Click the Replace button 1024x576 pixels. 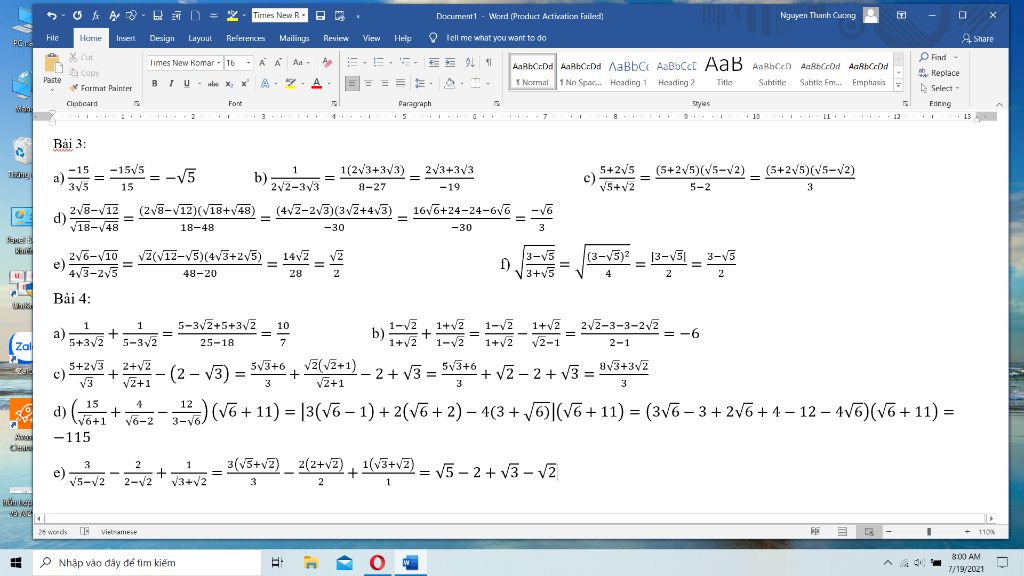(x=939, y=73)
